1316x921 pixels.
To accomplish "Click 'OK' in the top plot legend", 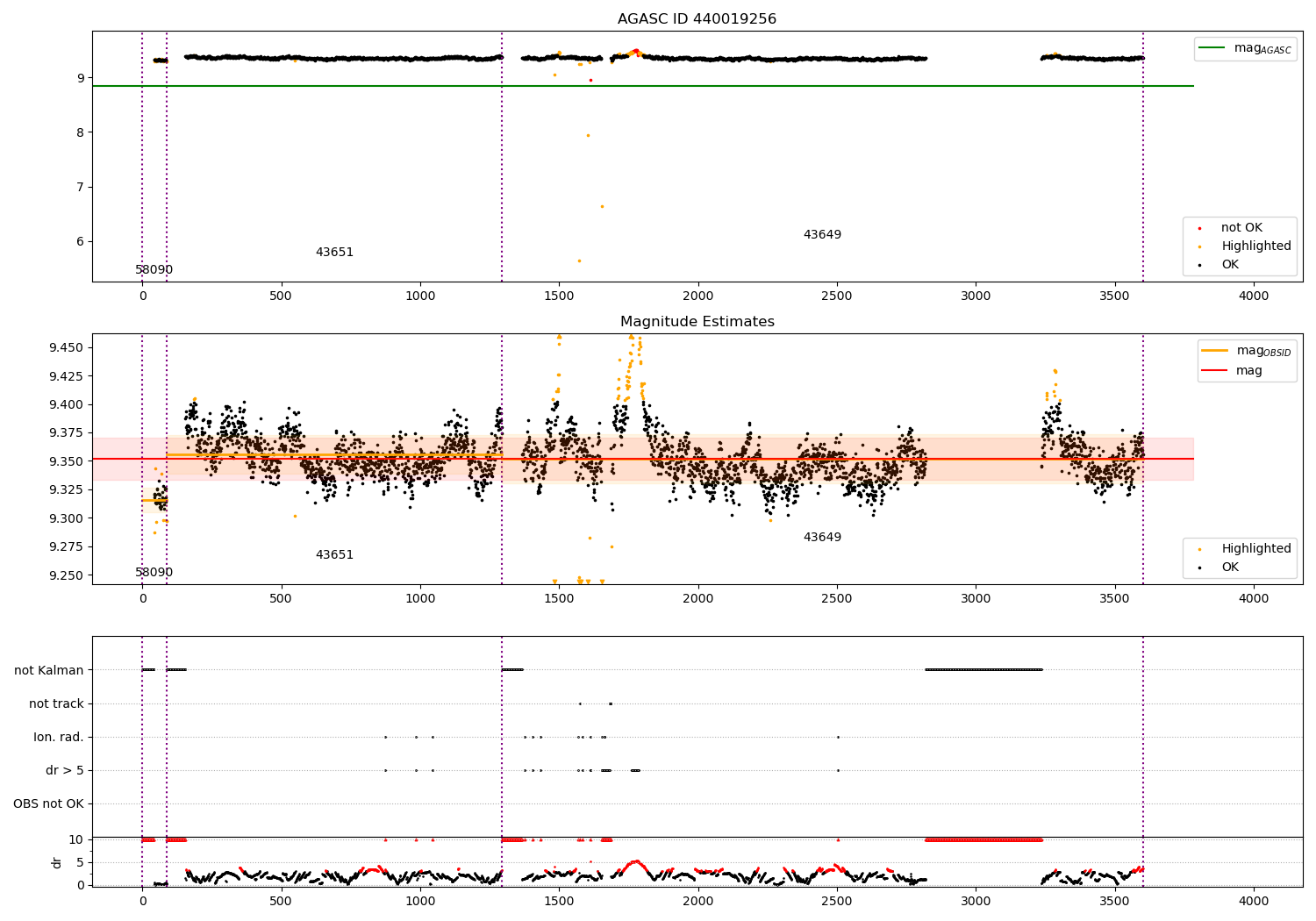I will [x=1230, y=265].
